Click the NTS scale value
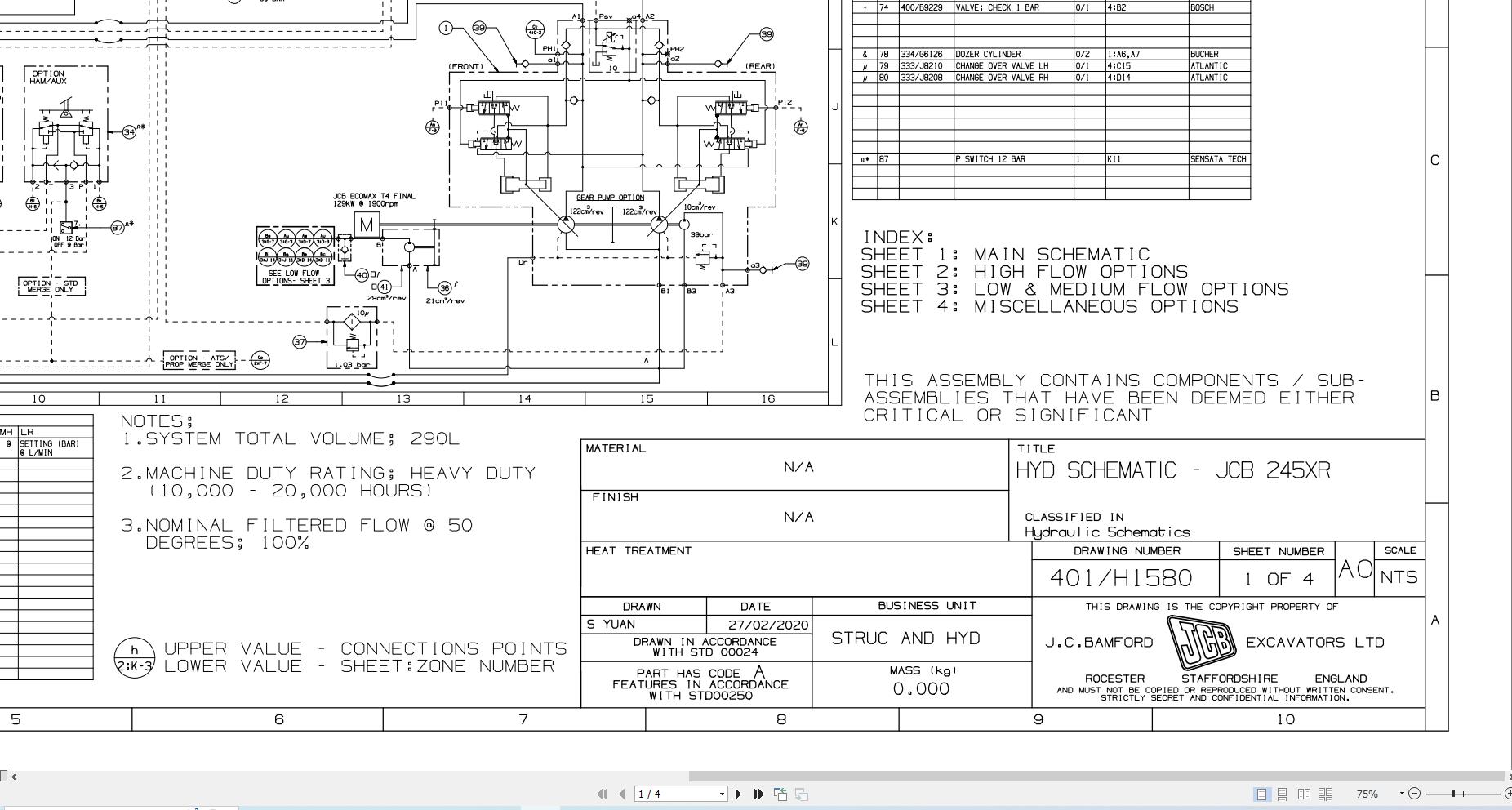1512x810 pixels. (x=1399, y=577)
